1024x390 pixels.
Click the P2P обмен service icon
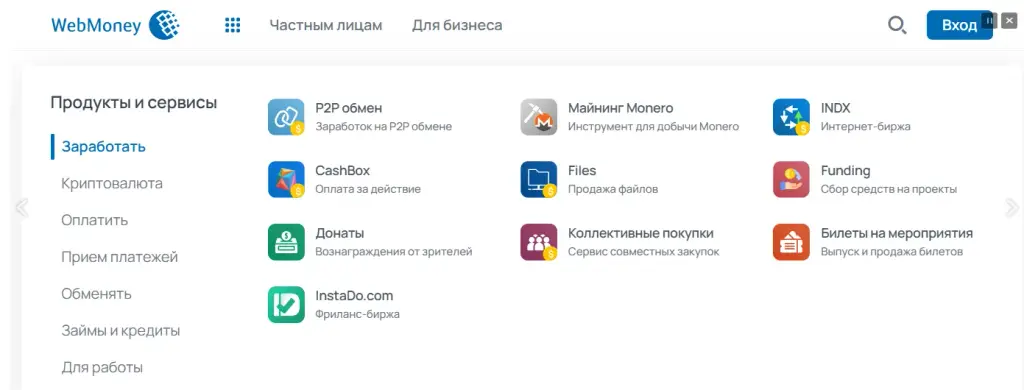[x=286, y=117]
